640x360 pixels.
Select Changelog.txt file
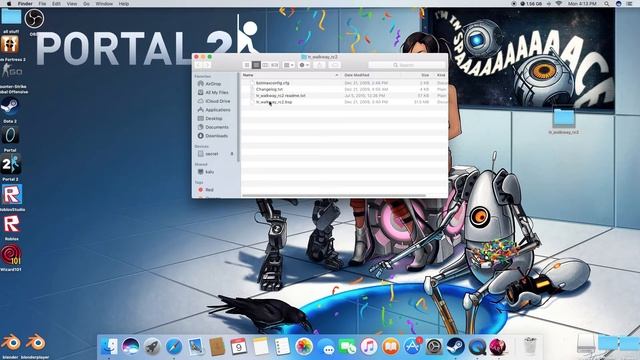click(x=269, y=89)
